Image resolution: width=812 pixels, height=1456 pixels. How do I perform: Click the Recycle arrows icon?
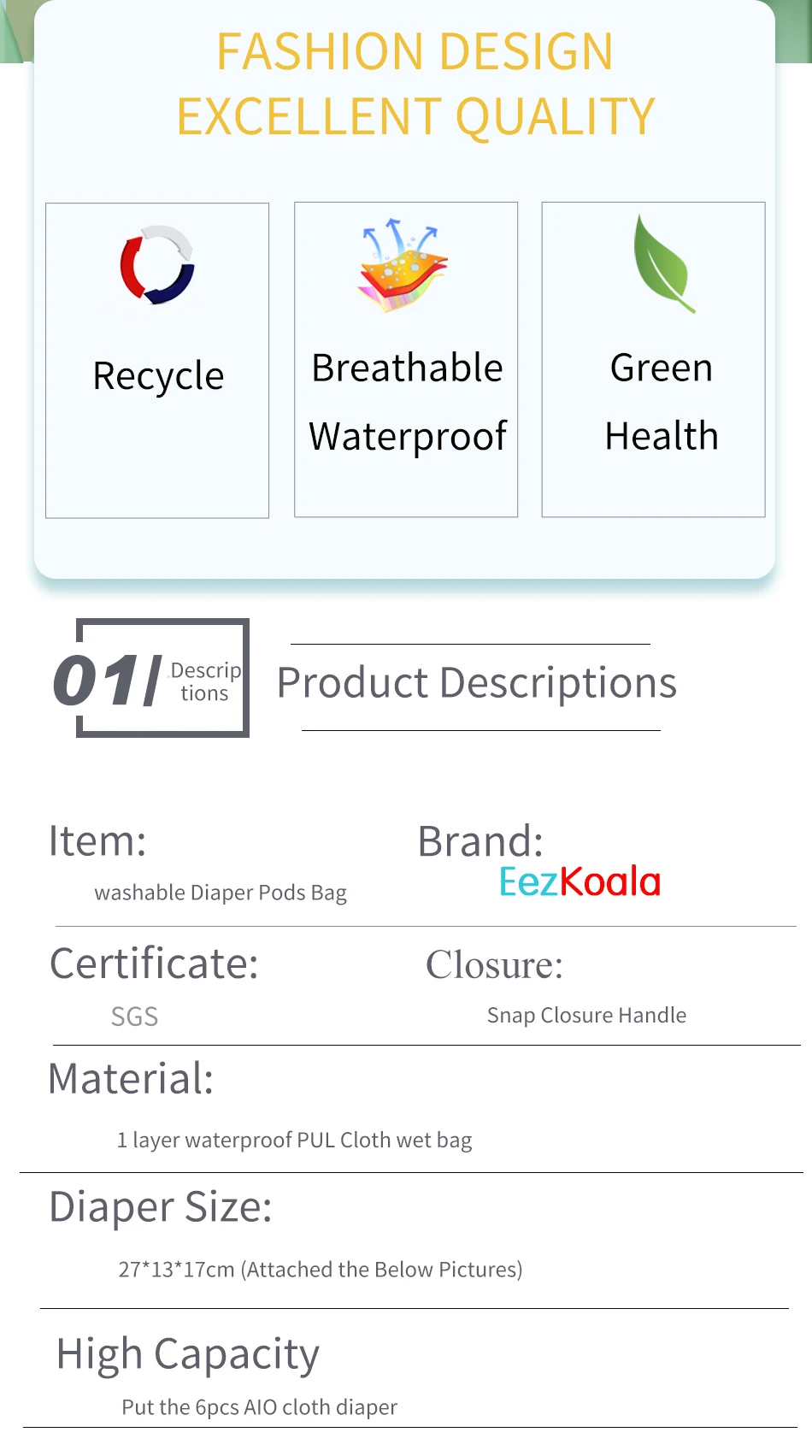(157, 265)
